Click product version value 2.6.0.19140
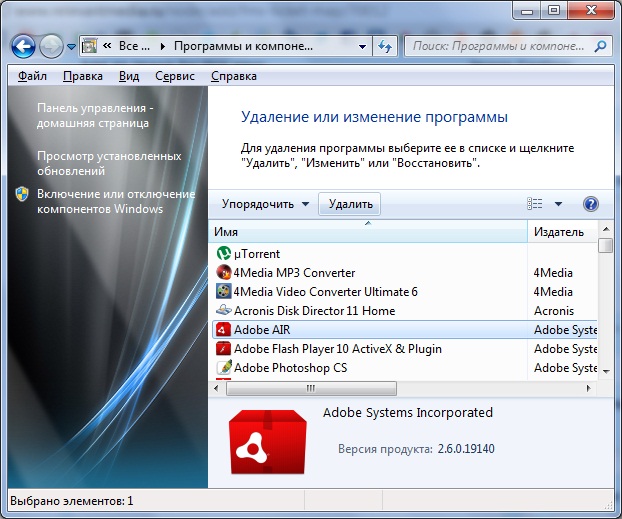The width and height of the screenshot is (622, 519). pyautogui.click(x=466, y=449)
